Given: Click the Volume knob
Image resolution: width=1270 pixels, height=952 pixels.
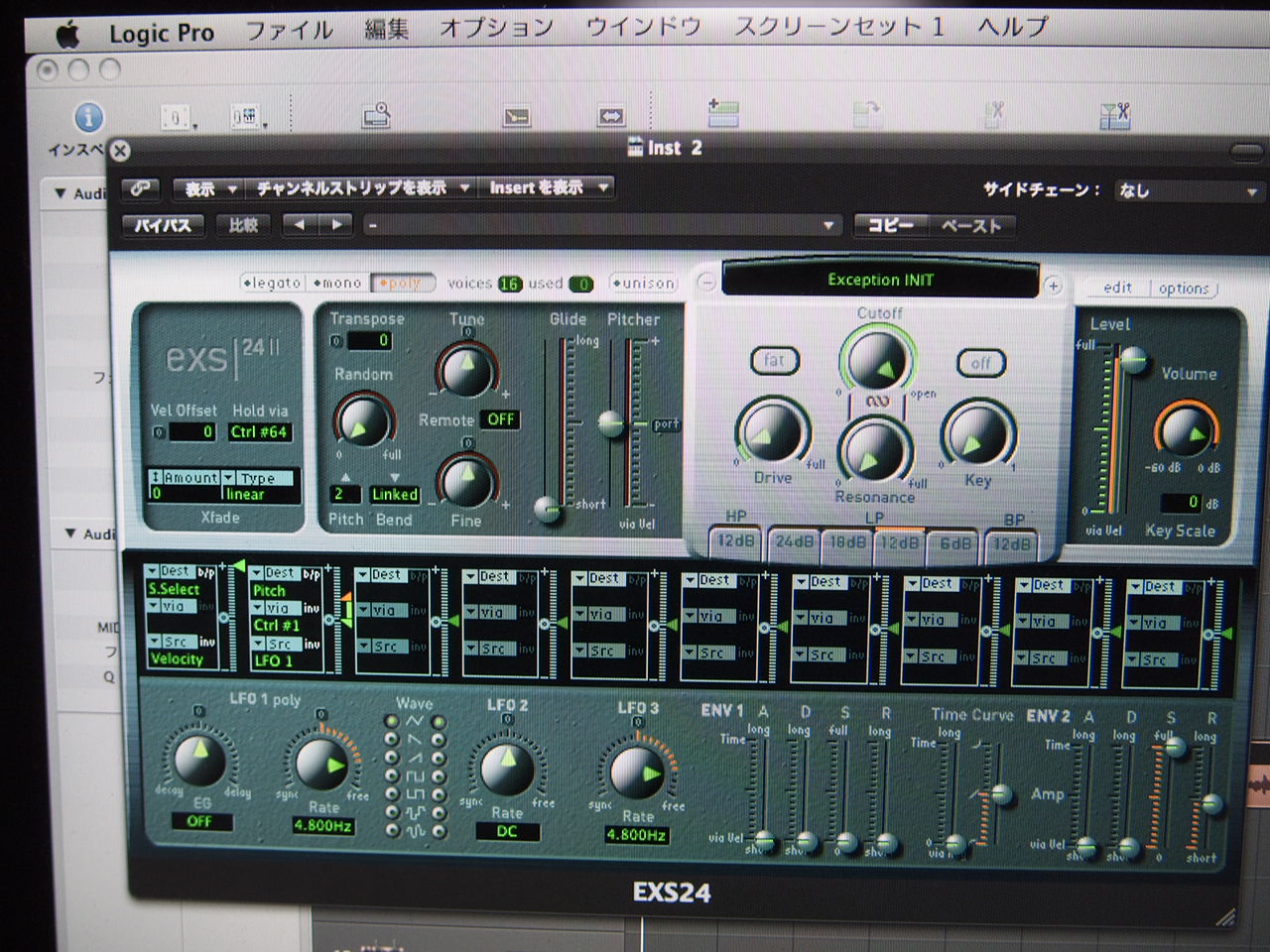Looking at the screenshot, I should coord(1186,430).
